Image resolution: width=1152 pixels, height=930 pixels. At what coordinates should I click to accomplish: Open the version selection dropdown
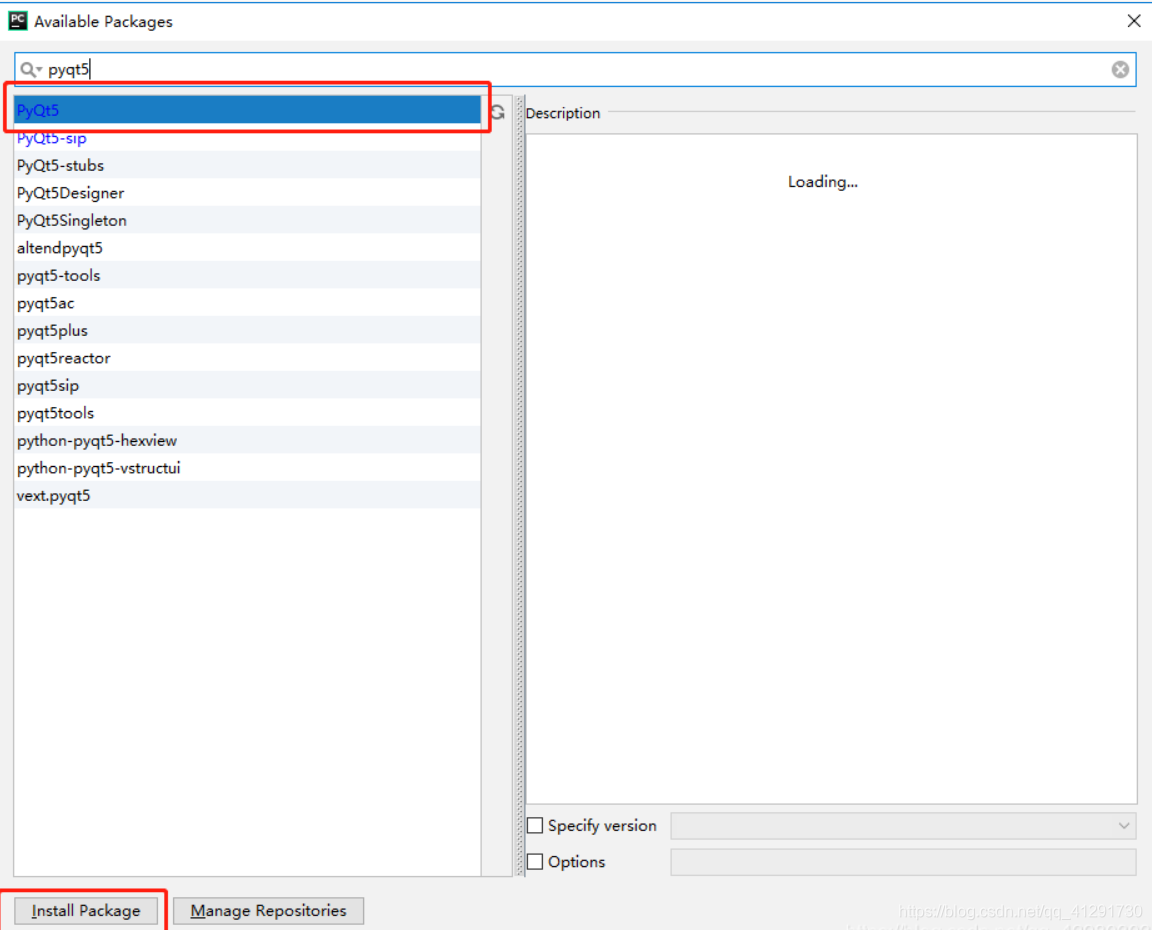[1124, 825]
